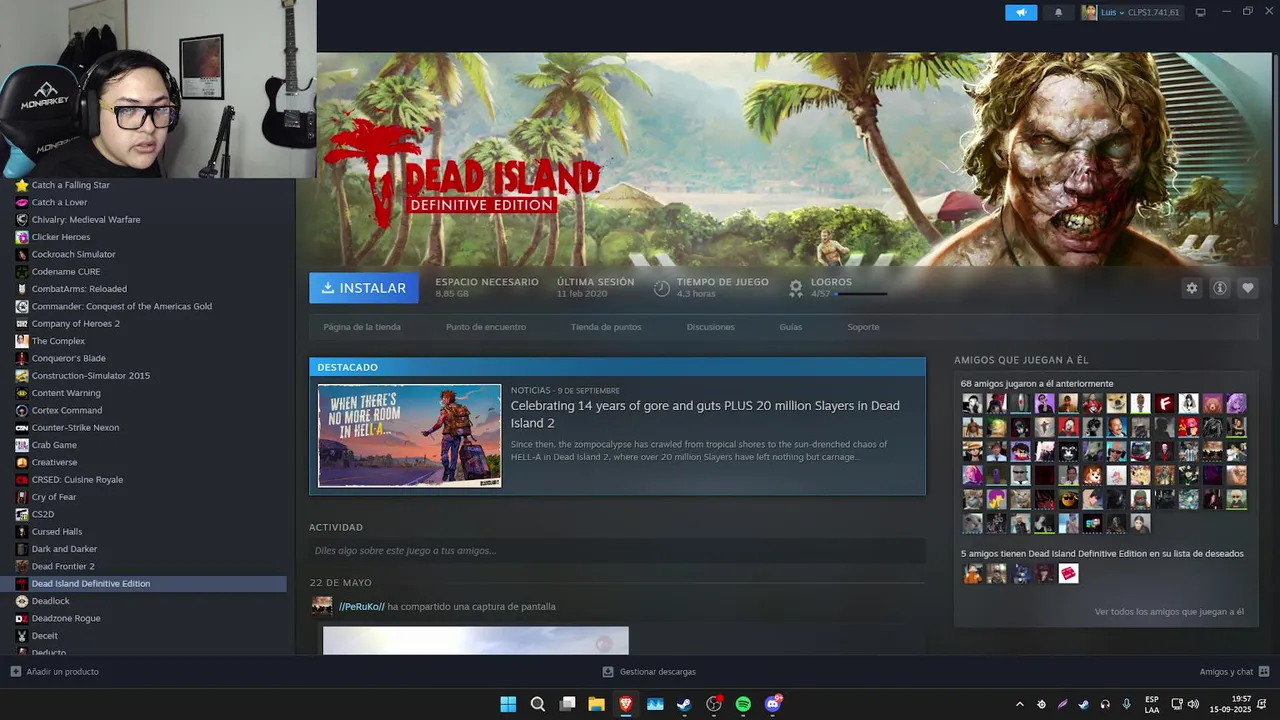Select Deadzone Rogue in library

(66, 618)
